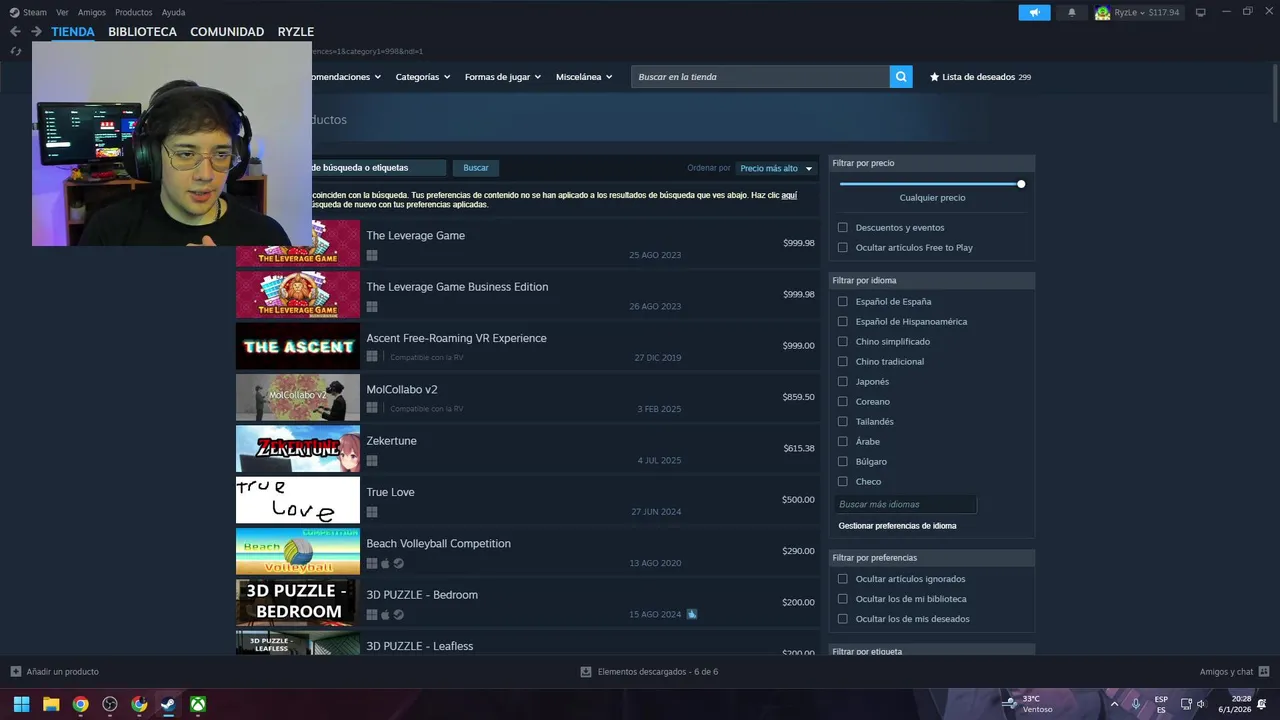Open the Zekertune game listing
The height and width of the screenshot is (720, 1280).
pos(527,449)
